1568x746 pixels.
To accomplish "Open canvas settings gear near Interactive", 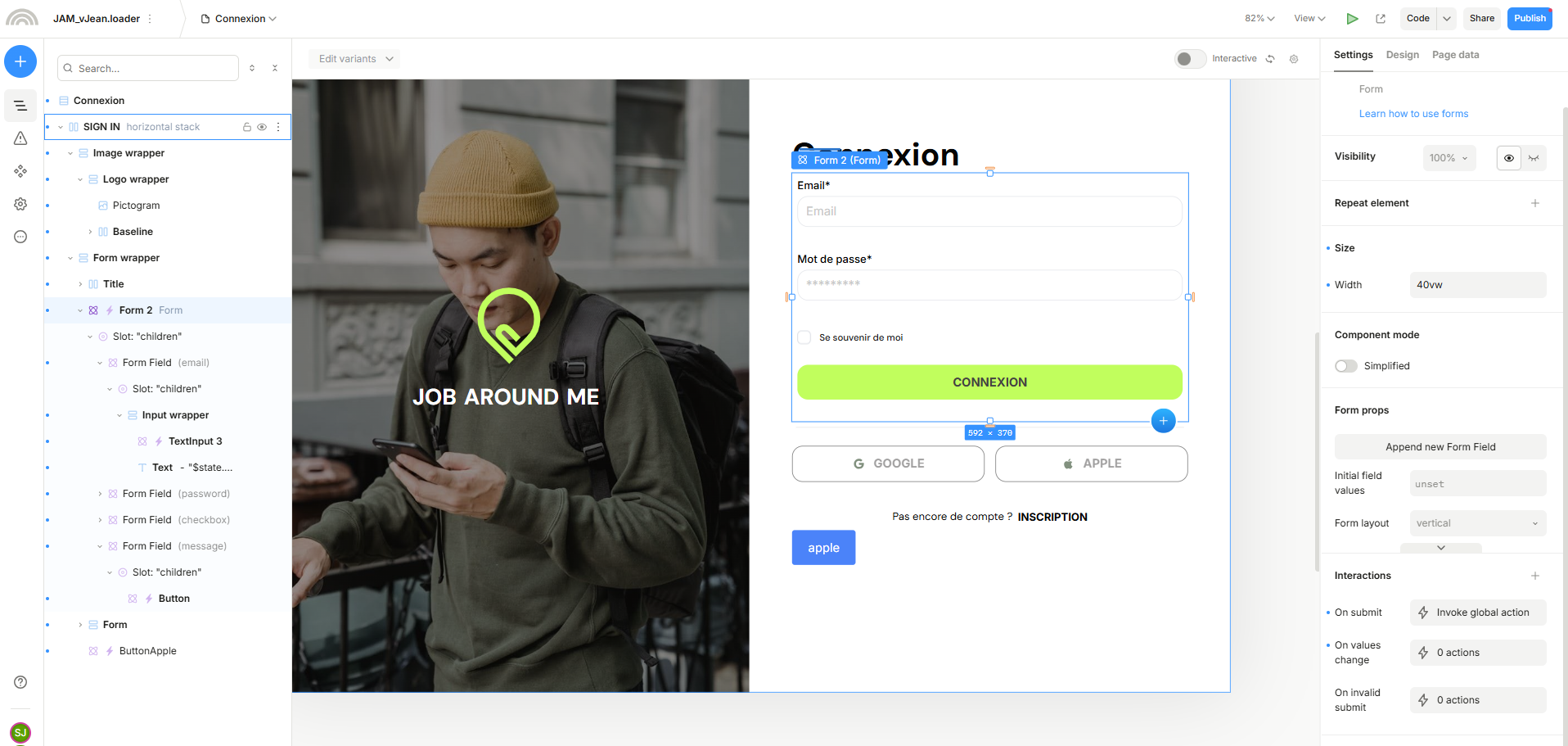I will coord(1294,59).
